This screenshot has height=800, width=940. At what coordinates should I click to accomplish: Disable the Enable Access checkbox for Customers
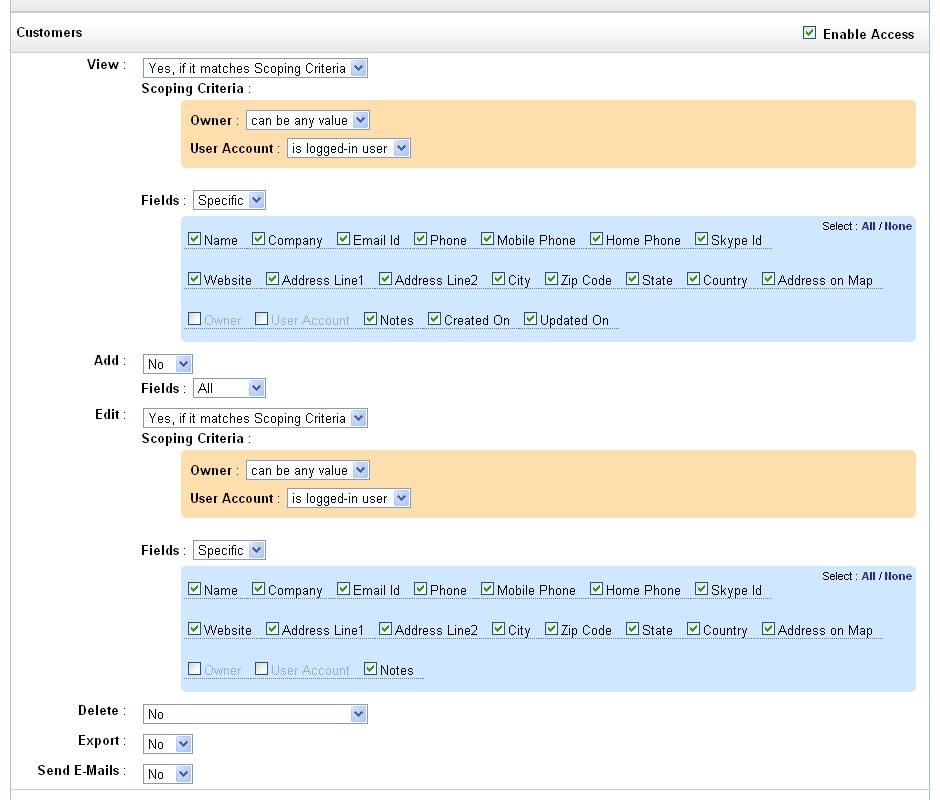807,33
